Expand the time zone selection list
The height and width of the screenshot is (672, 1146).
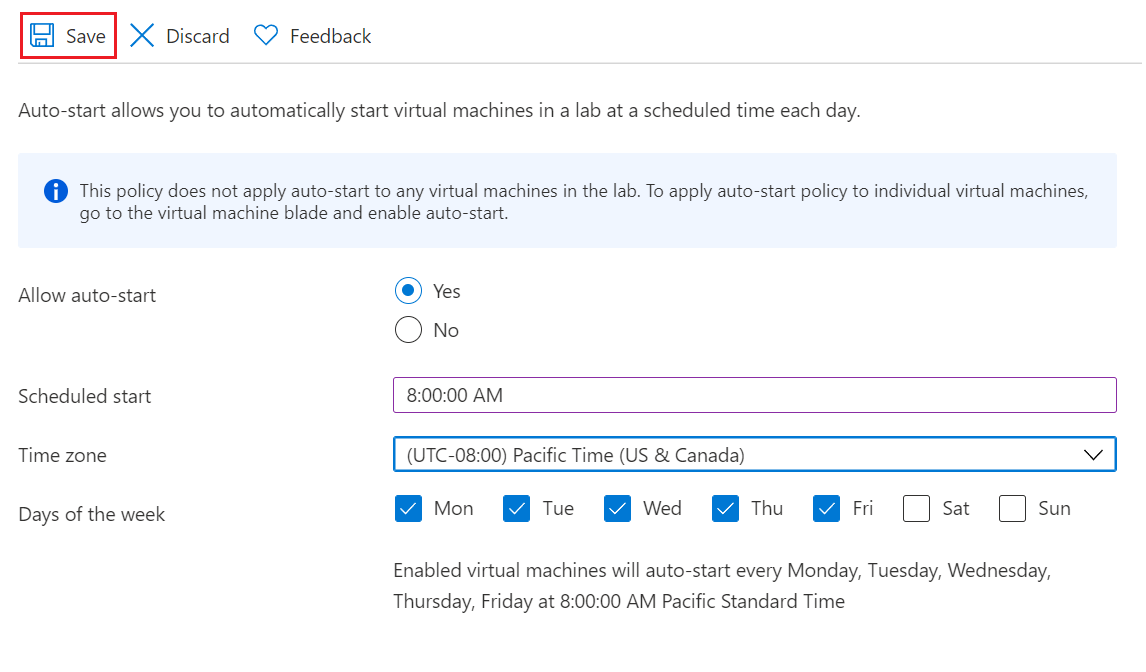[1093, 454]
